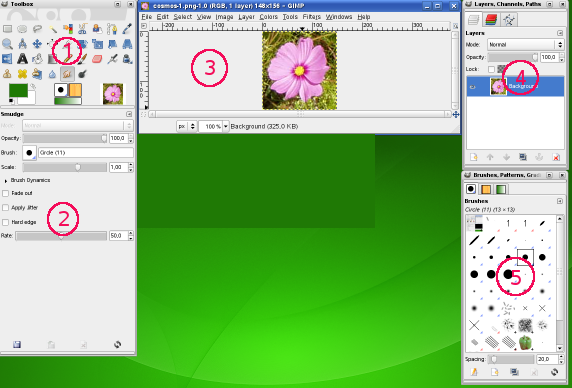Duplicate the layer in Layers dialog
The height and width of the screenshot is (388, 572).
pyautogui.click(x=523, y=157)
